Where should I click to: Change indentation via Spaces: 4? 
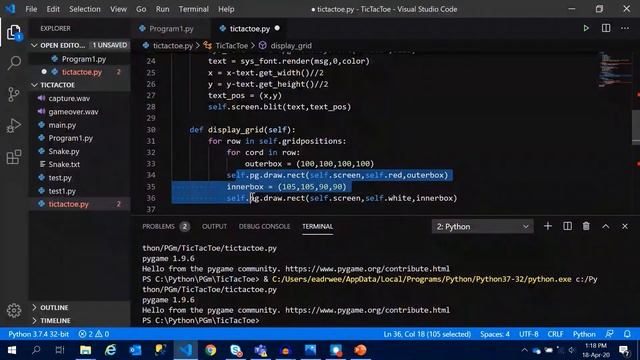pos(495,334)
